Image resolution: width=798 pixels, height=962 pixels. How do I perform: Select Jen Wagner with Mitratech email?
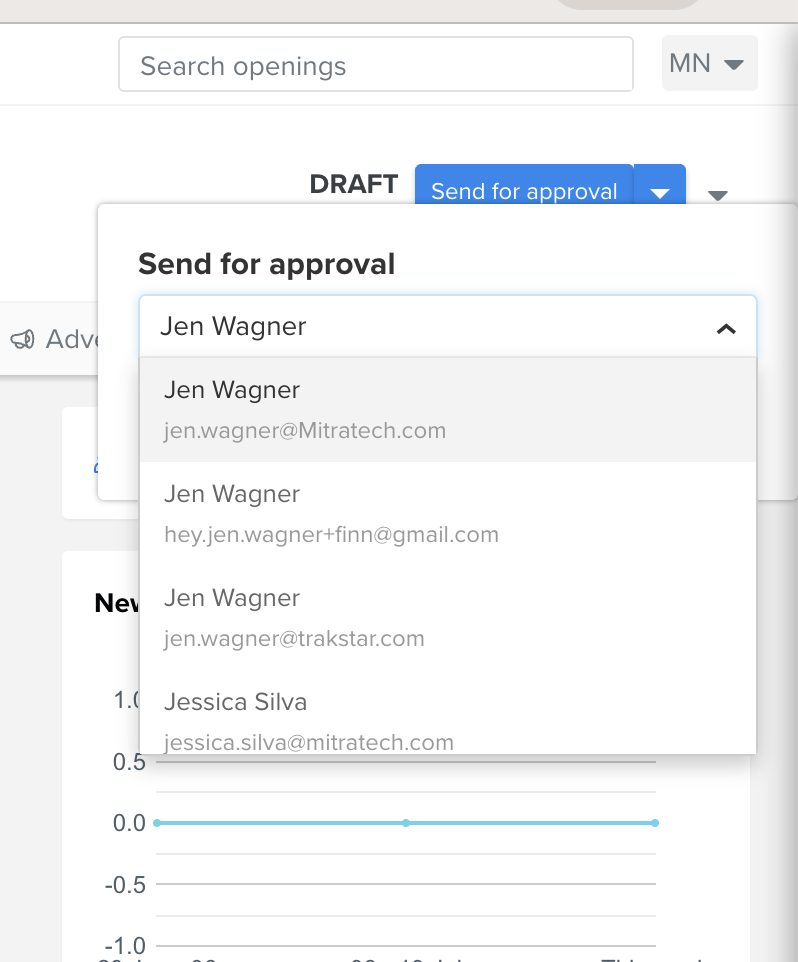448,410
